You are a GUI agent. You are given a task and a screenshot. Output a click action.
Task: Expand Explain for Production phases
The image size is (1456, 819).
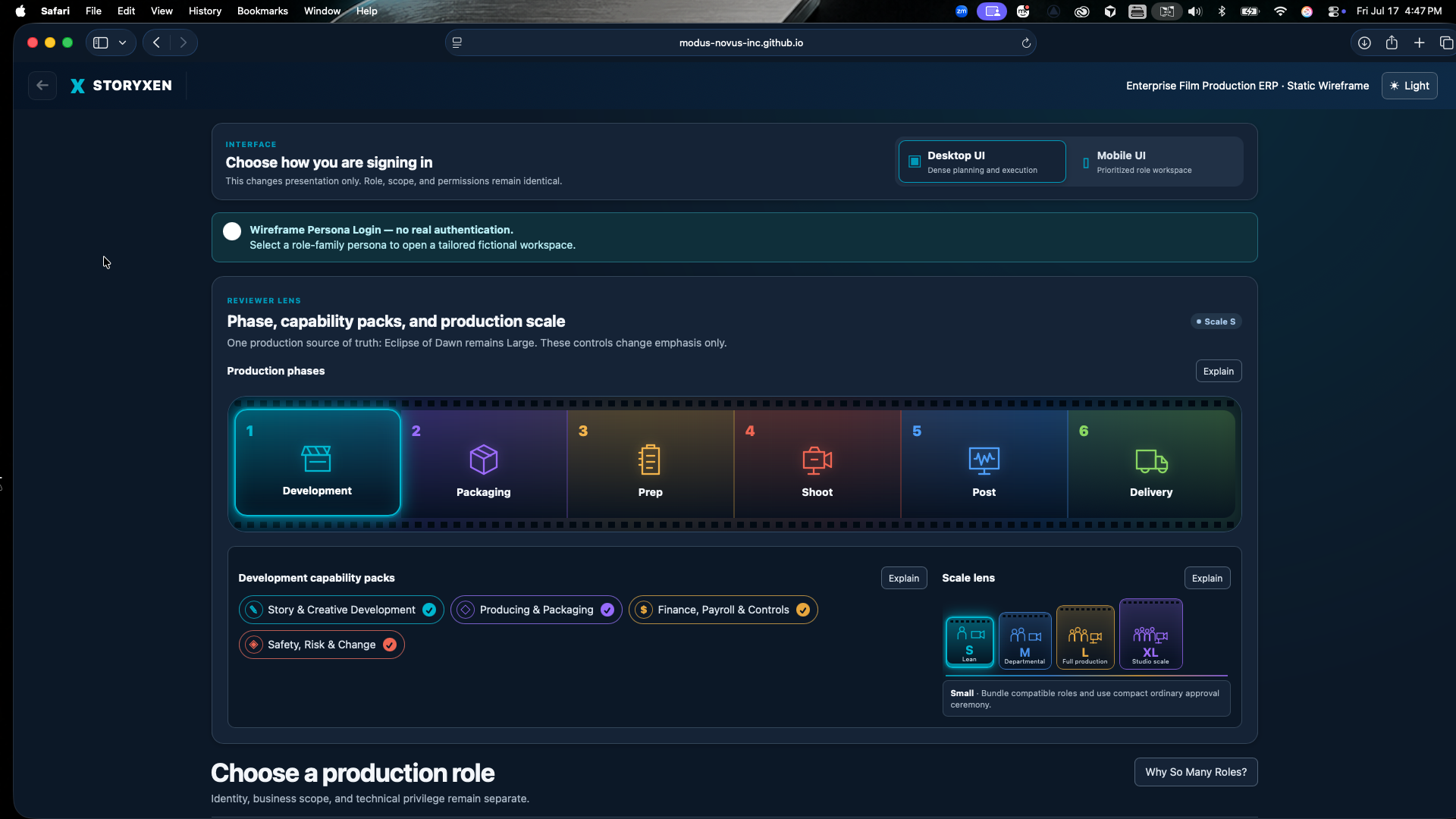click(1218, 371)
